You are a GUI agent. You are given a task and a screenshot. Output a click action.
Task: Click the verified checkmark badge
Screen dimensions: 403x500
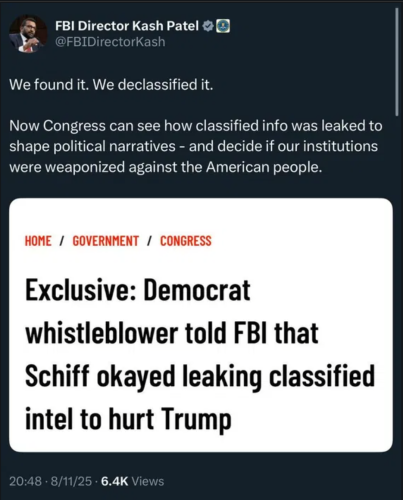pos(208,26)
